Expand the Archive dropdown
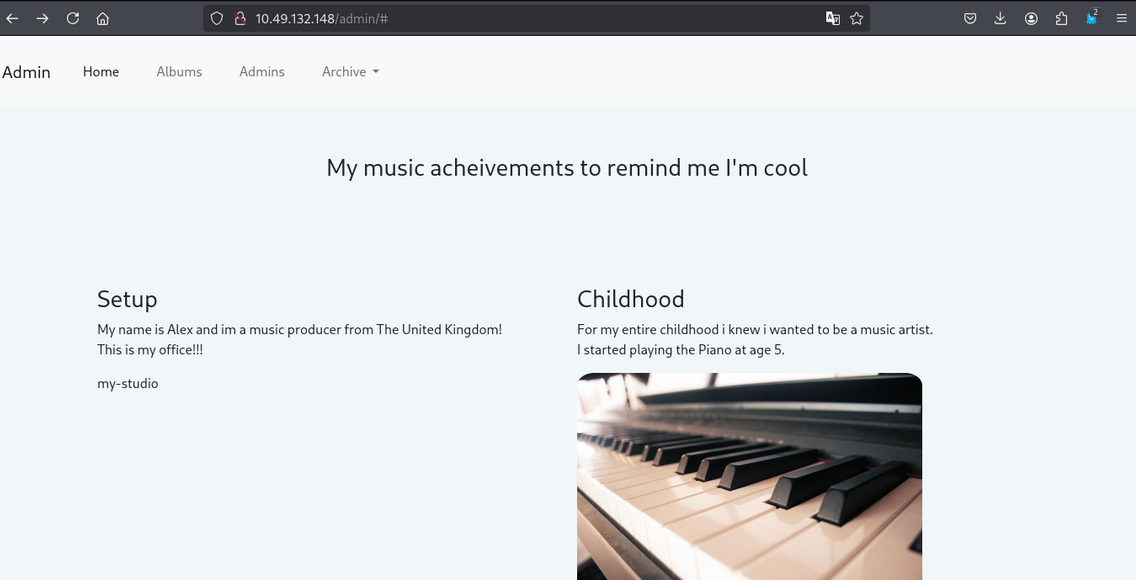 click(x=350, y=72)
